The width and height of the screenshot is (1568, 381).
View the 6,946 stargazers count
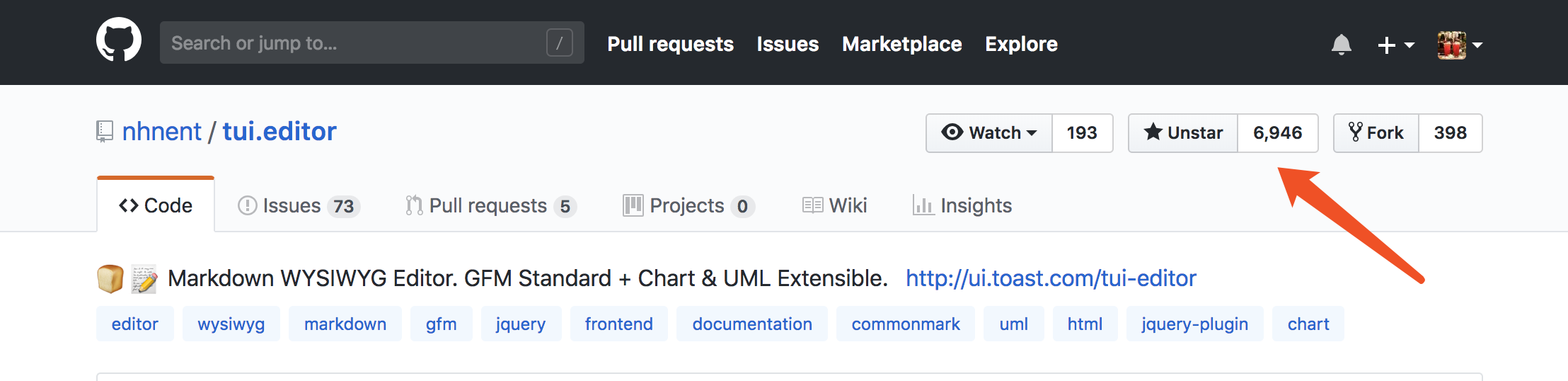coord(1277,133)
